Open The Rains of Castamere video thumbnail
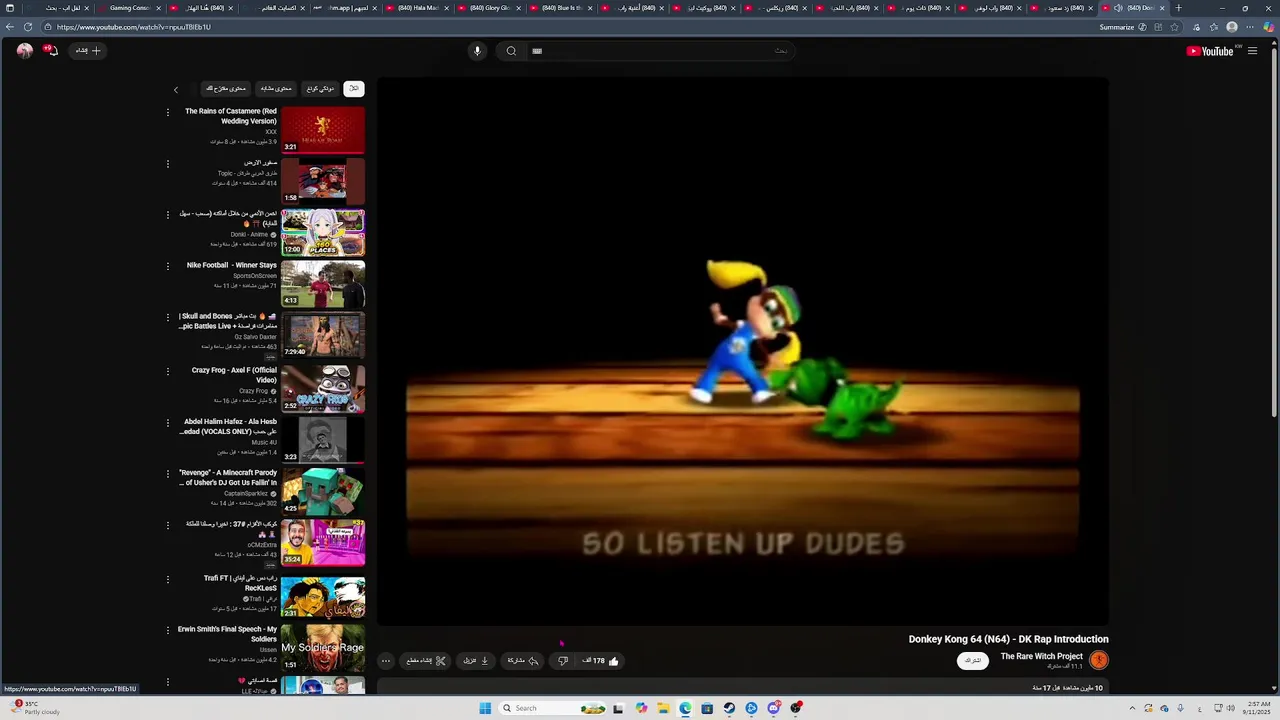Screen dimensions: 1280x720 (323, 130)
